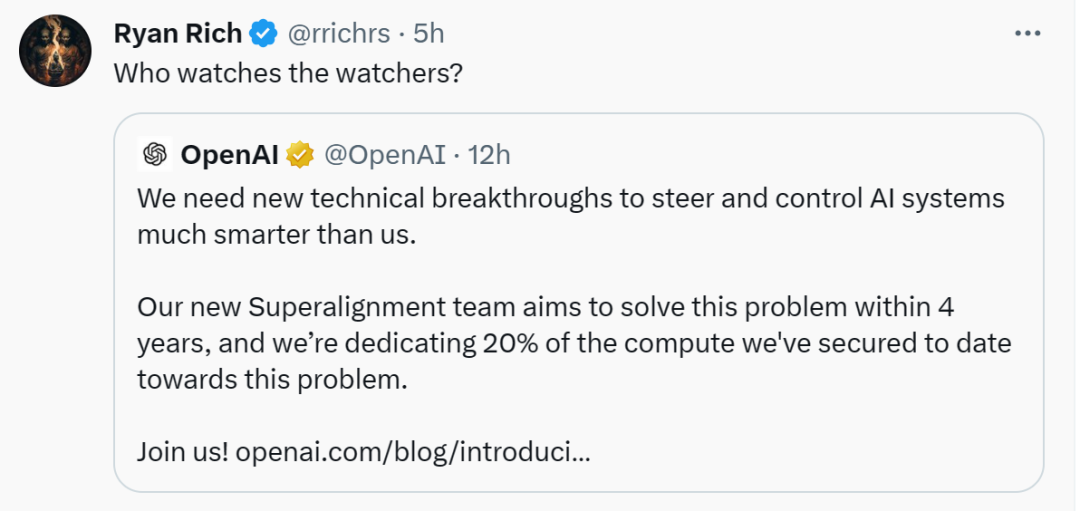
Task: Open the three-dot more options menu
Action: (x=1028, y=33)
